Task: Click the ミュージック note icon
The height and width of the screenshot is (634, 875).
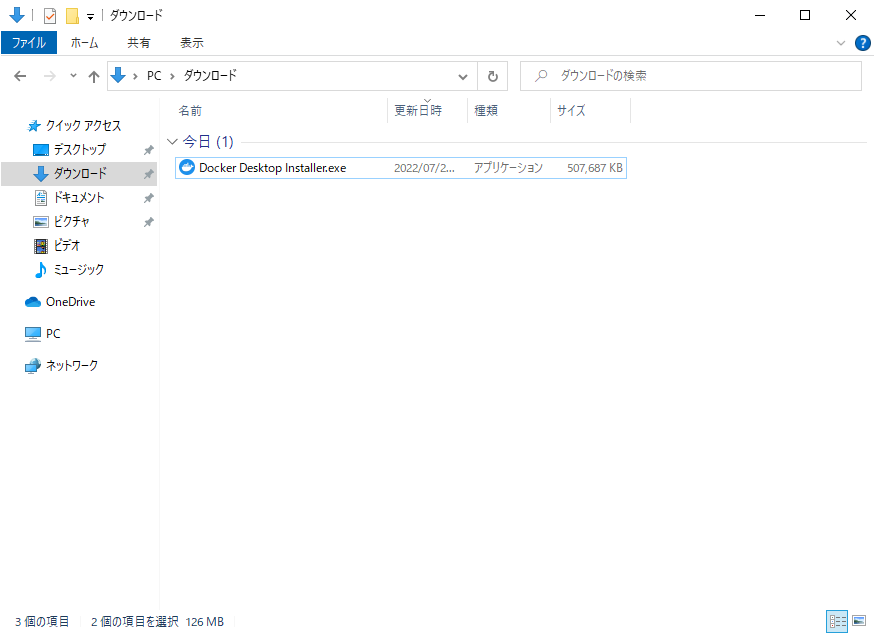Action: (40, 270)
